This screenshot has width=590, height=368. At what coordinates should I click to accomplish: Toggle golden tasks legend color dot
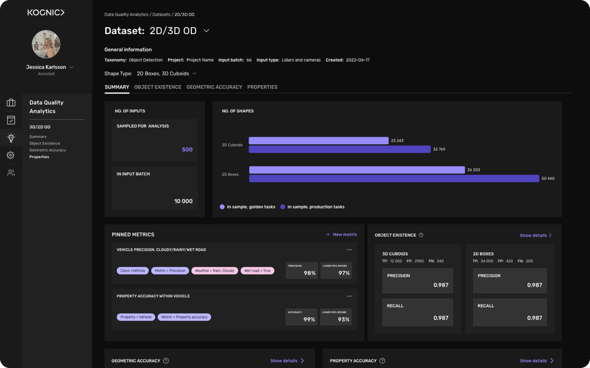pos(222,207)
